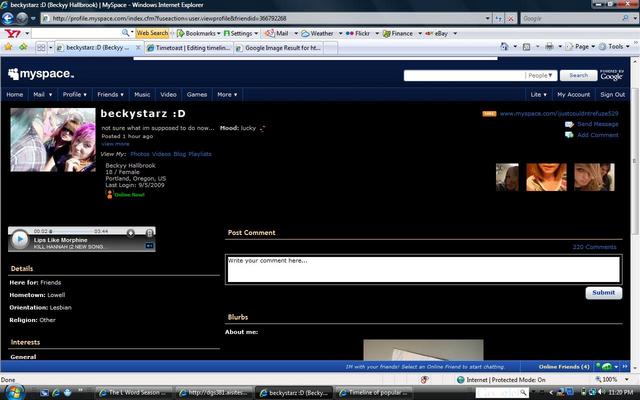This screenshot has width=640, height=400.
Task: Click the round add-song icon in music player
Action: tap(131, 233)
